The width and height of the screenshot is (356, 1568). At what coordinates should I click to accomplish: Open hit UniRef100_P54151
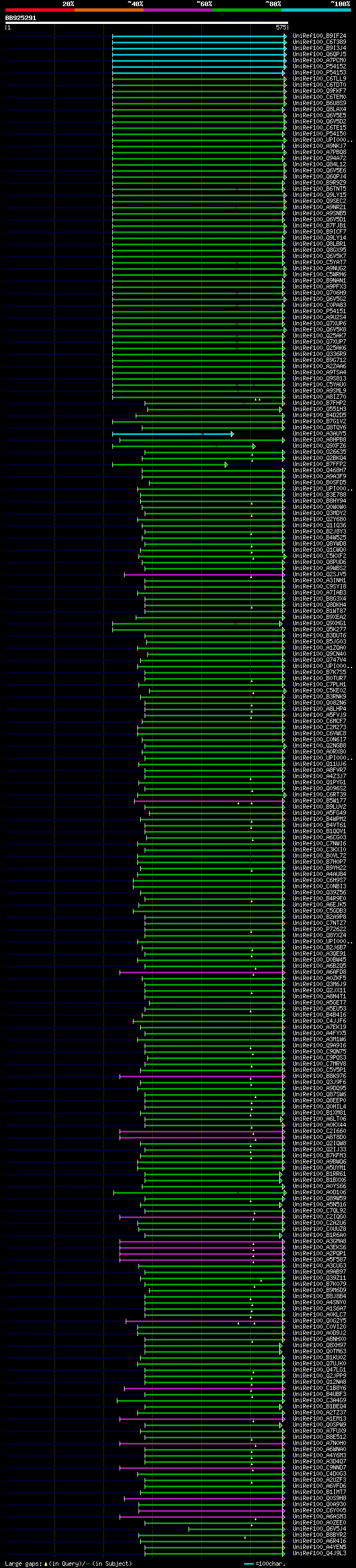tap(319, 311)
